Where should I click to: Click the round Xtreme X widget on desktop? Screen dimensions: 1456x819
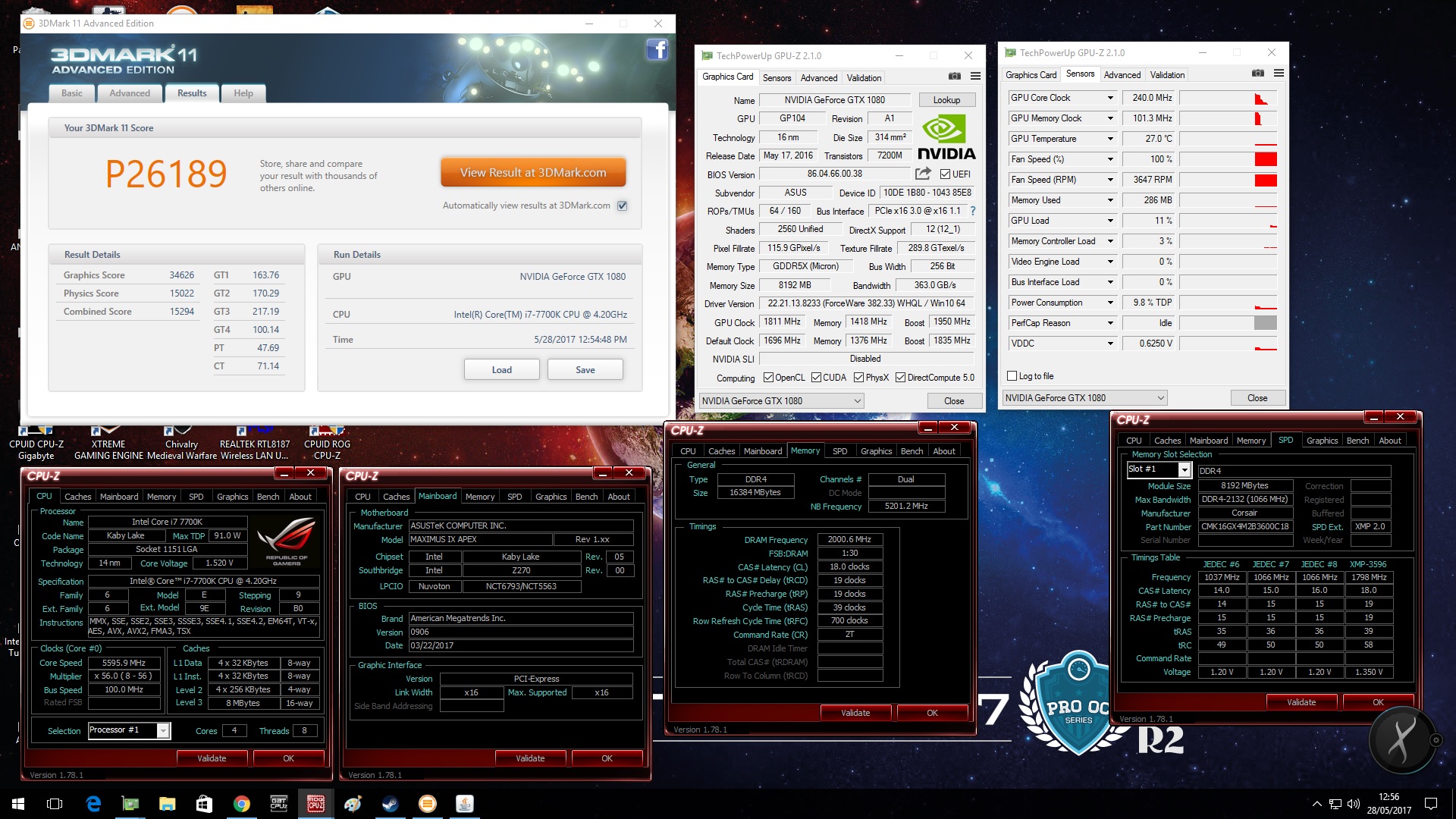(x=1401, y=739)
